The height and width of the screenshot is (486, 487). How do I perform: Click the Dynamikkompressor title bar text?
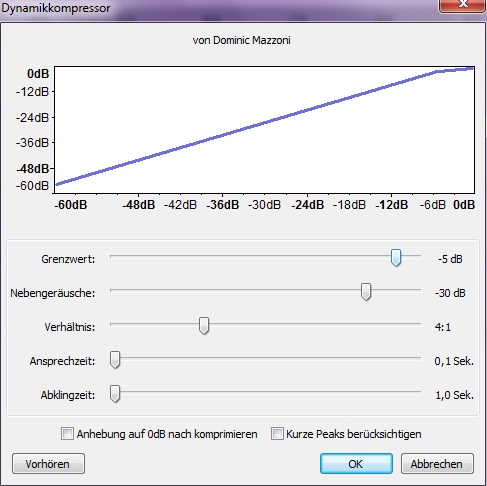coord(56,8)
